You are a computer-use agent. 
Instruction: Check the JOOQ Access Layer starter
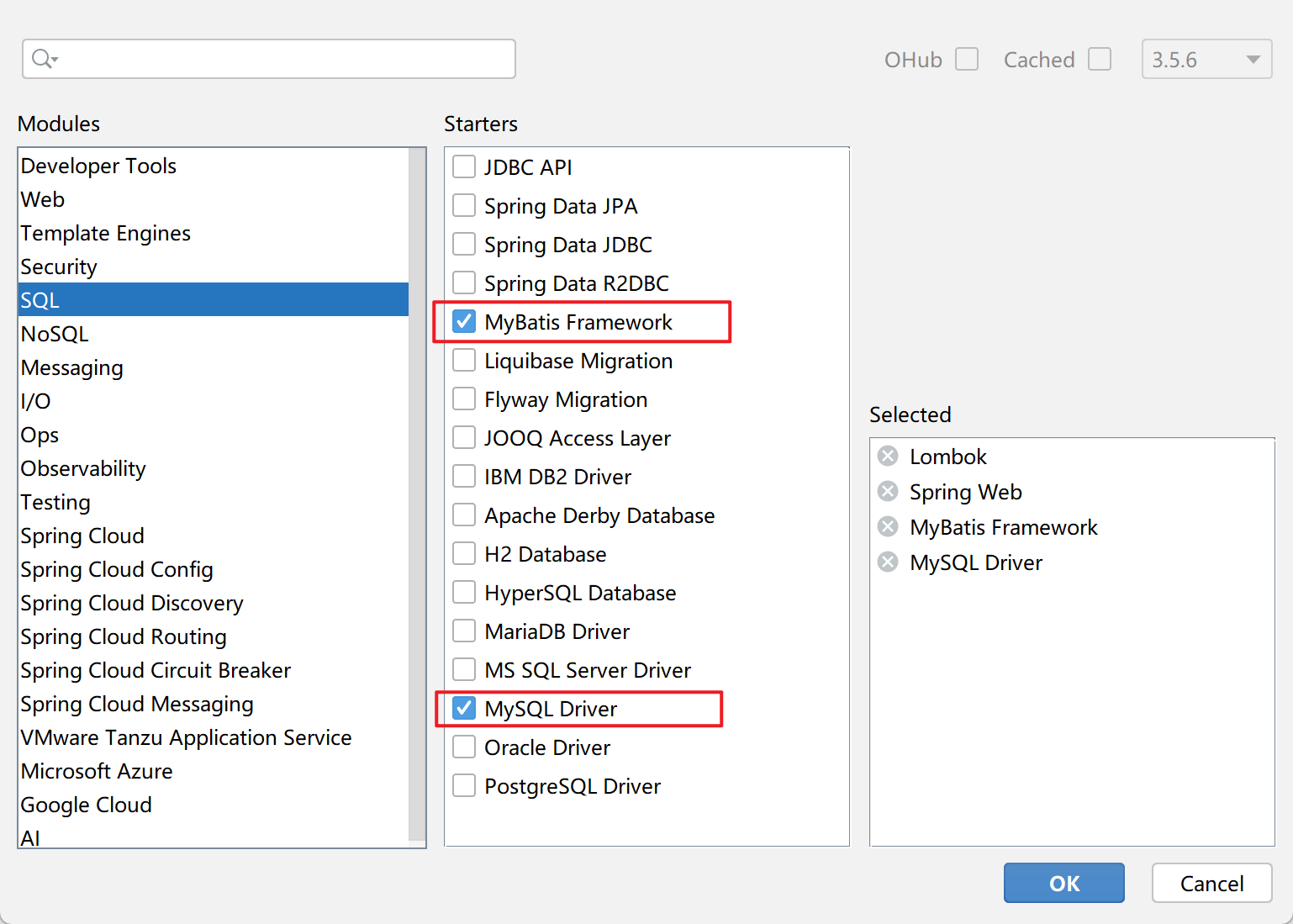(x=464, y=437)
